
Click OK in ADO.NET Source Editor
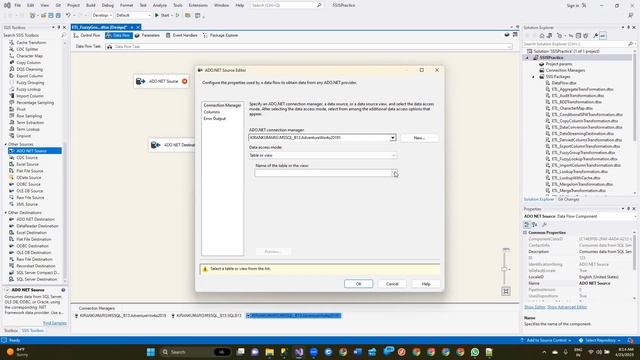[358, 284]
